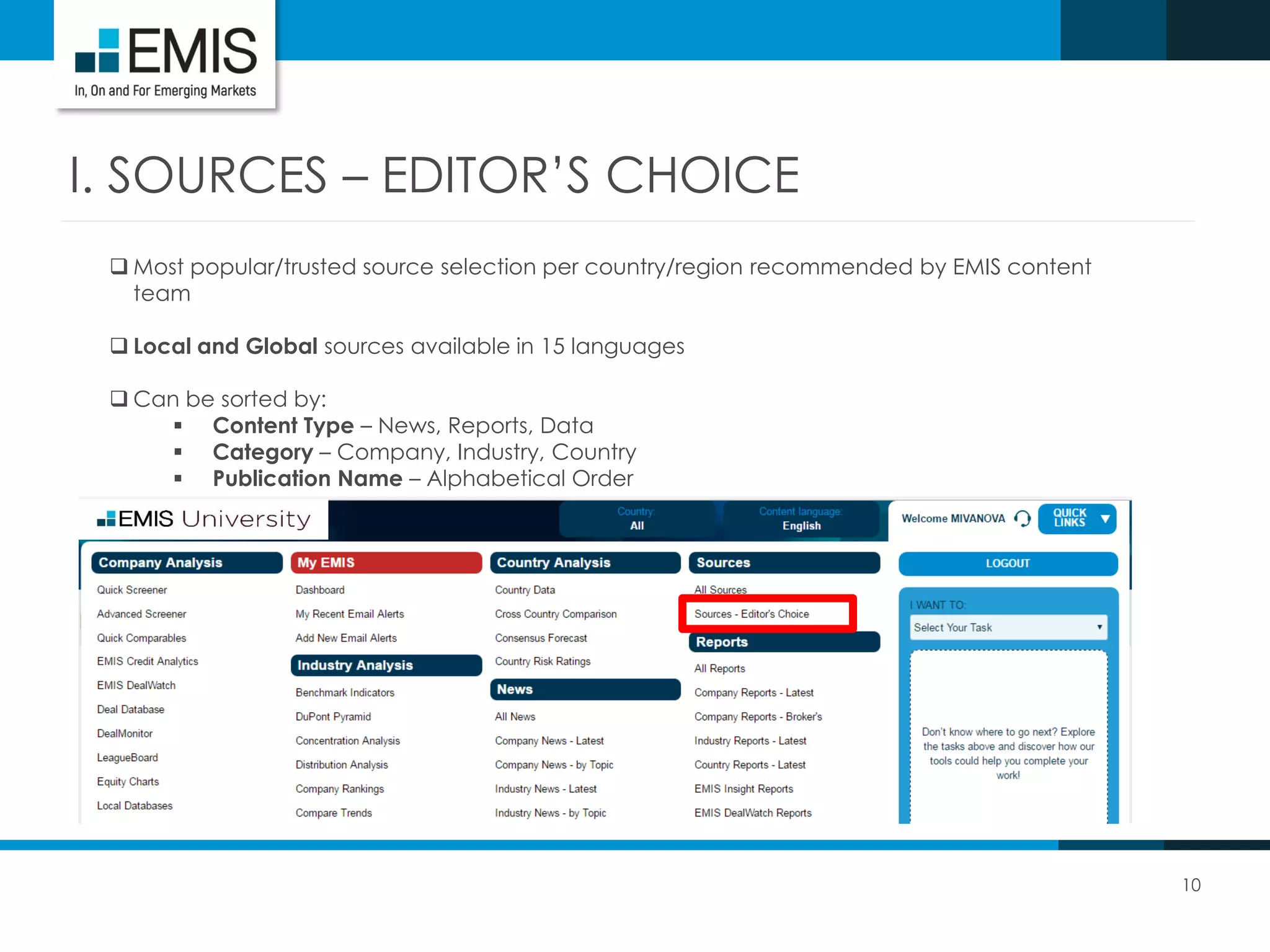The image size is (1270, 952).
Task: Open the Country Data link
Action: tap(525, 590)
